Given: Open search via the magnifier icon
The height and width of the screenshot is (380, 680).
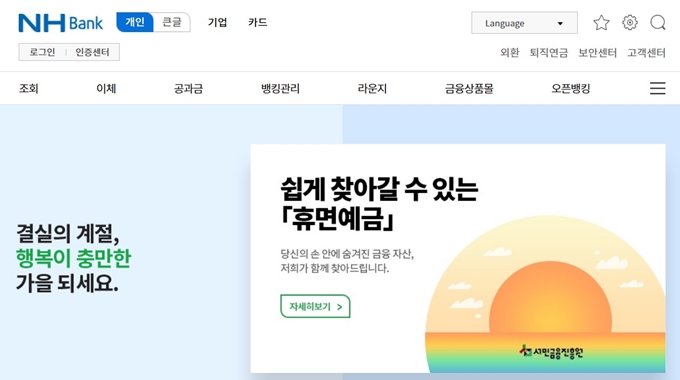Looking at the screenshot, I should [658, 23].
